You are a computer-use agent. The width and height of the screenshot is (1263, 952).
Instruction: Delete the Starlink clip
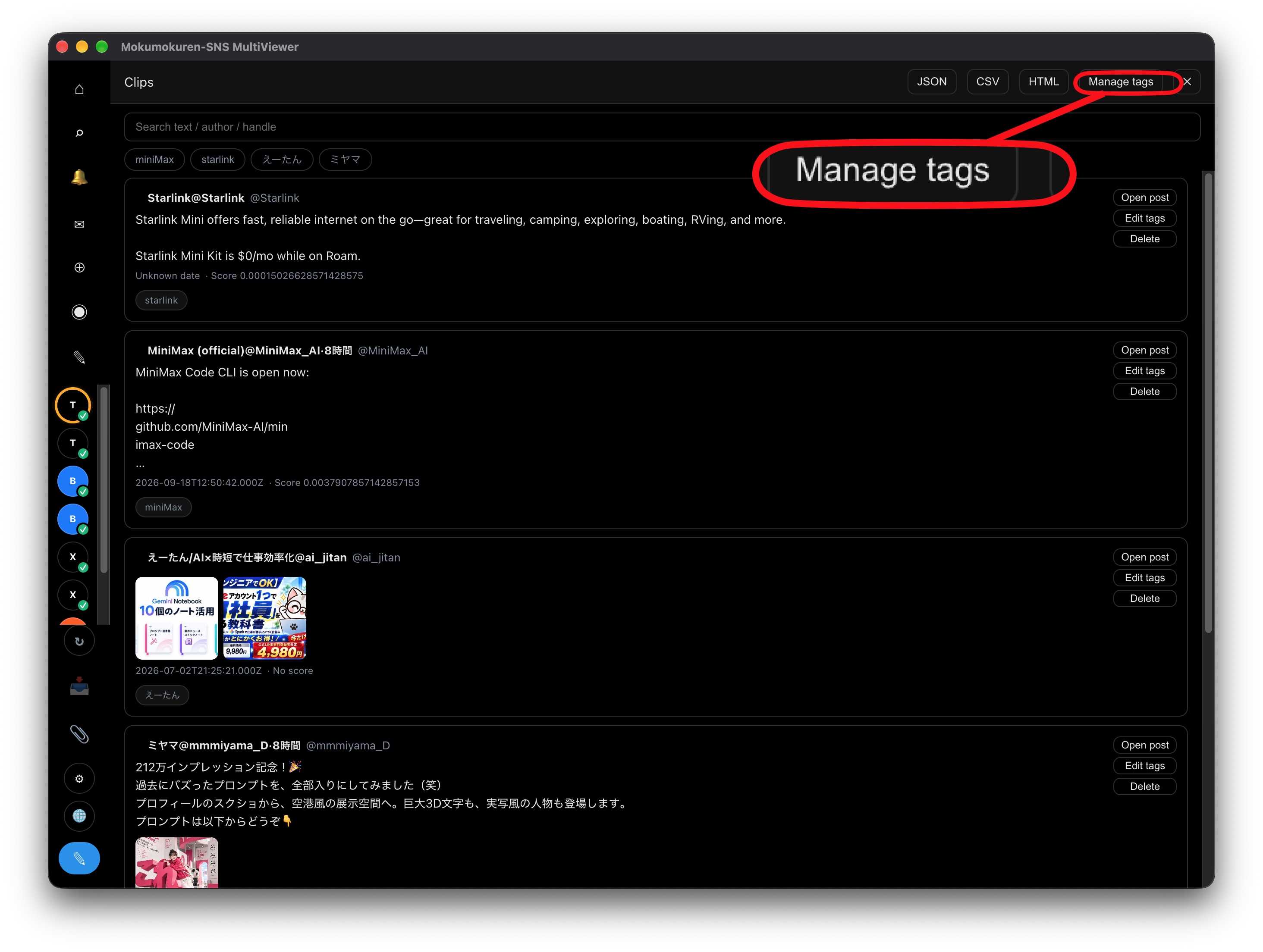(x=1145, y=239)
